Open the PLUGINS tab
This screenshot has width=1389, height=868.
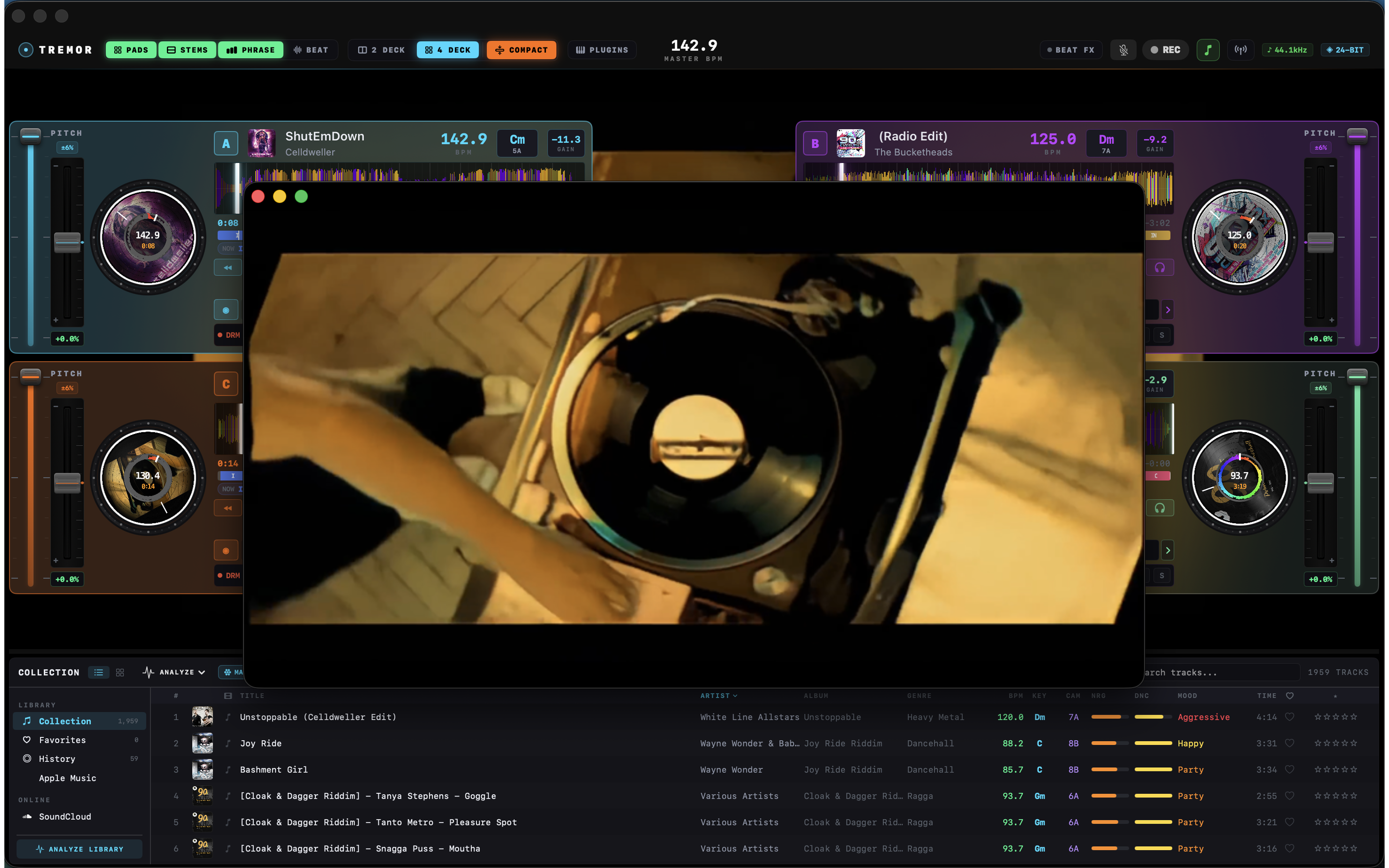pos(602,50)
